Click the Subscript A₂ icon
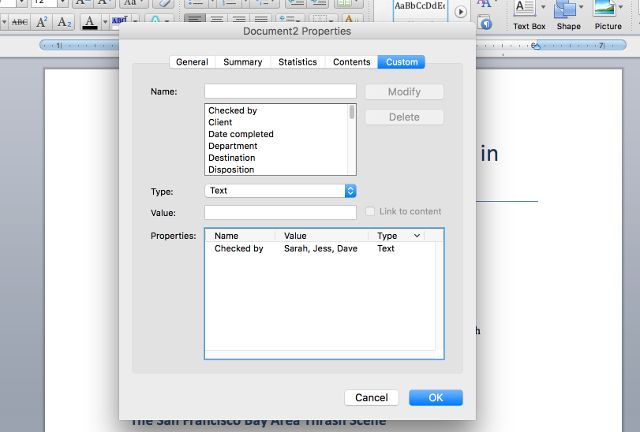The width and height of the screenshot is (640, 432). [x=64, y=22]
